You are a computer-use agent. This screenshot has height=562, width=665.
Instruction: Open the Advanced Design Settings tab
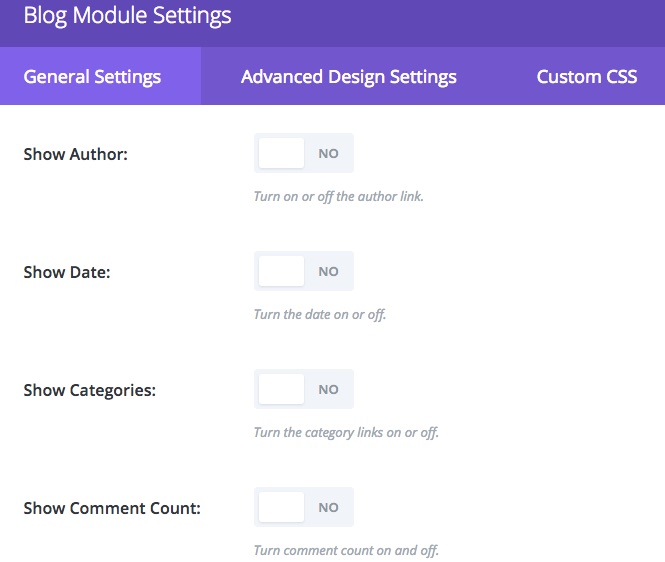tap(349, 76)
